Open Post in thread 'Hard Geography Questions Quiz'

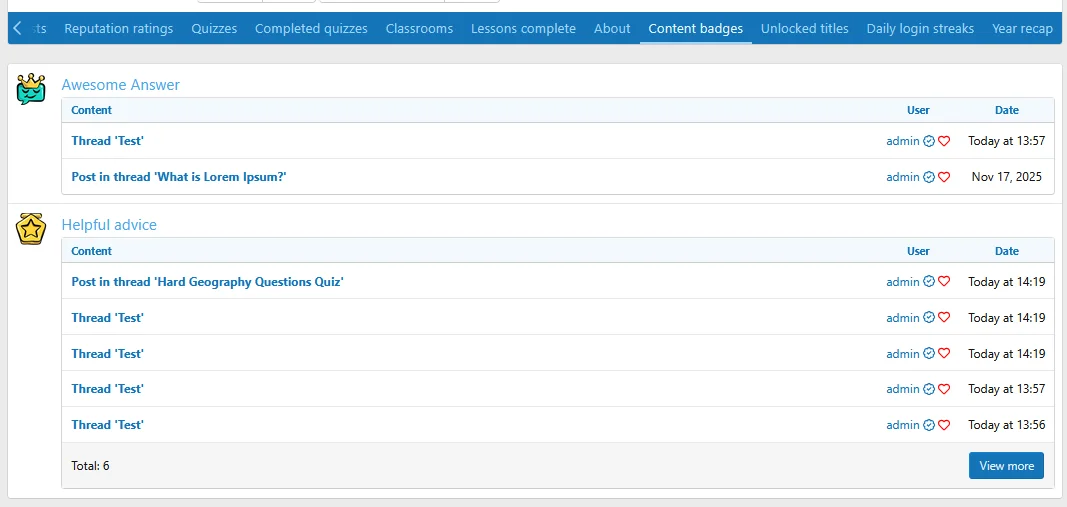click(208, 281)
